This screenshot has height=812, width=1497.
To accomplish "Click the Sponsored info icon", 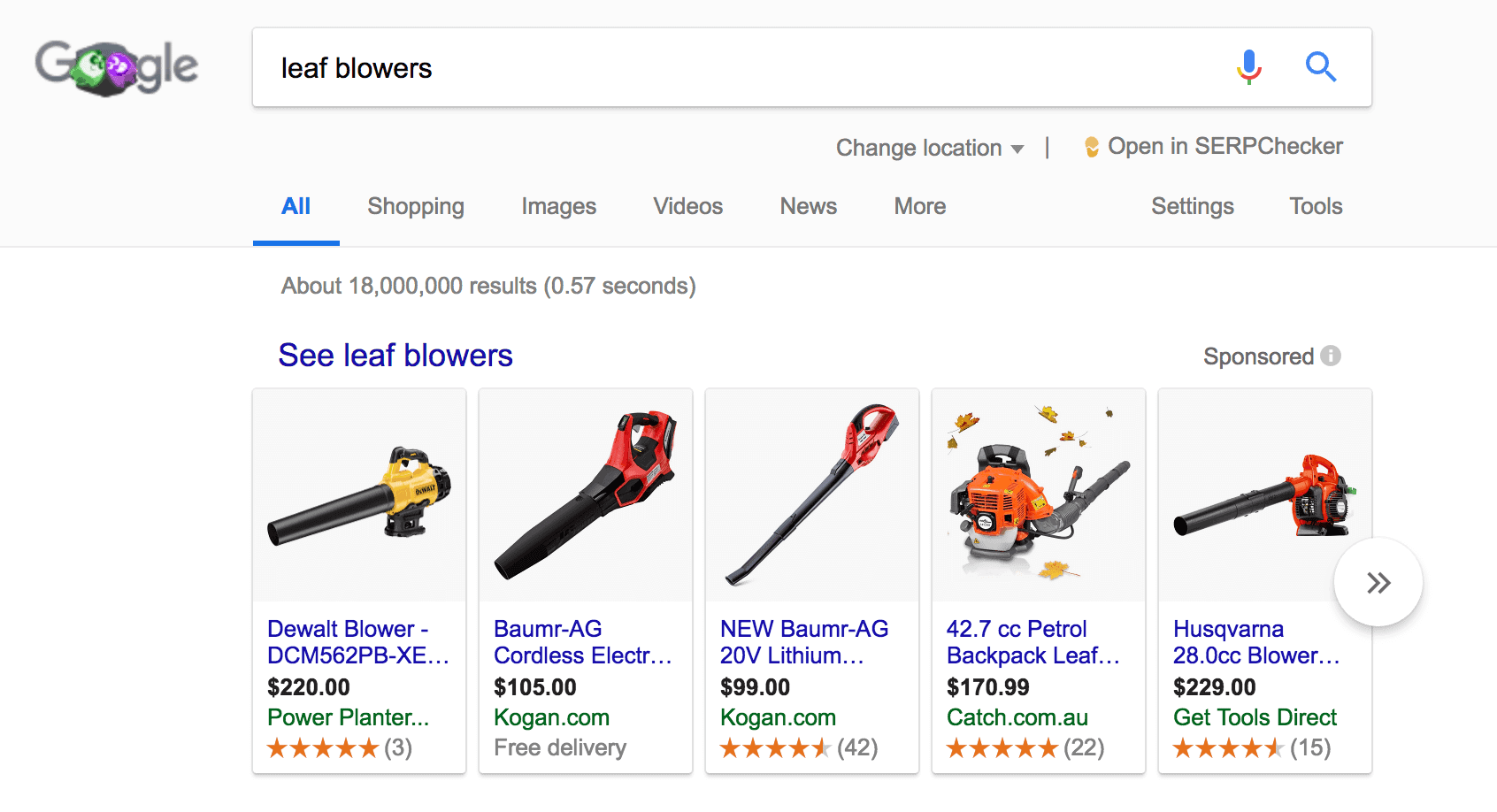I will [1331, 356].
